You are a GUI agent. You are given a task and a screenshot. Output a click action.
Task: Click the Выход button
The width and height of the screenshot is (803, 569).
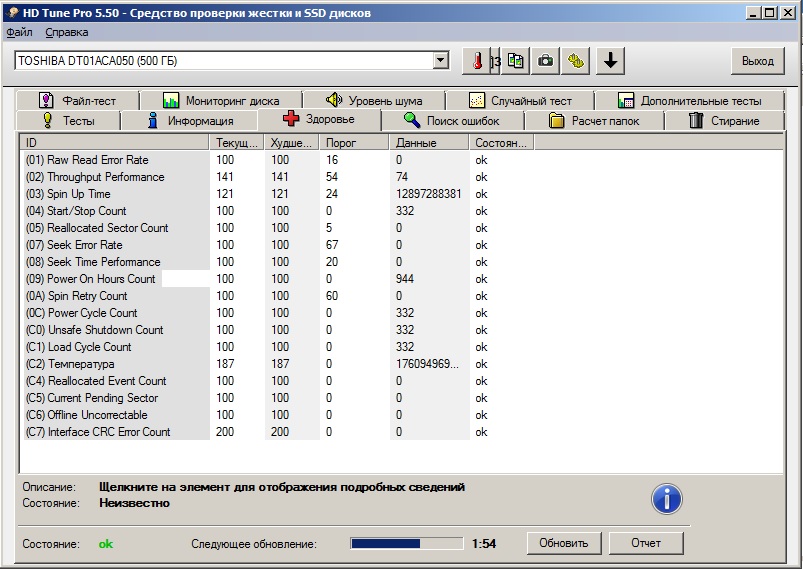coord(757,61)
